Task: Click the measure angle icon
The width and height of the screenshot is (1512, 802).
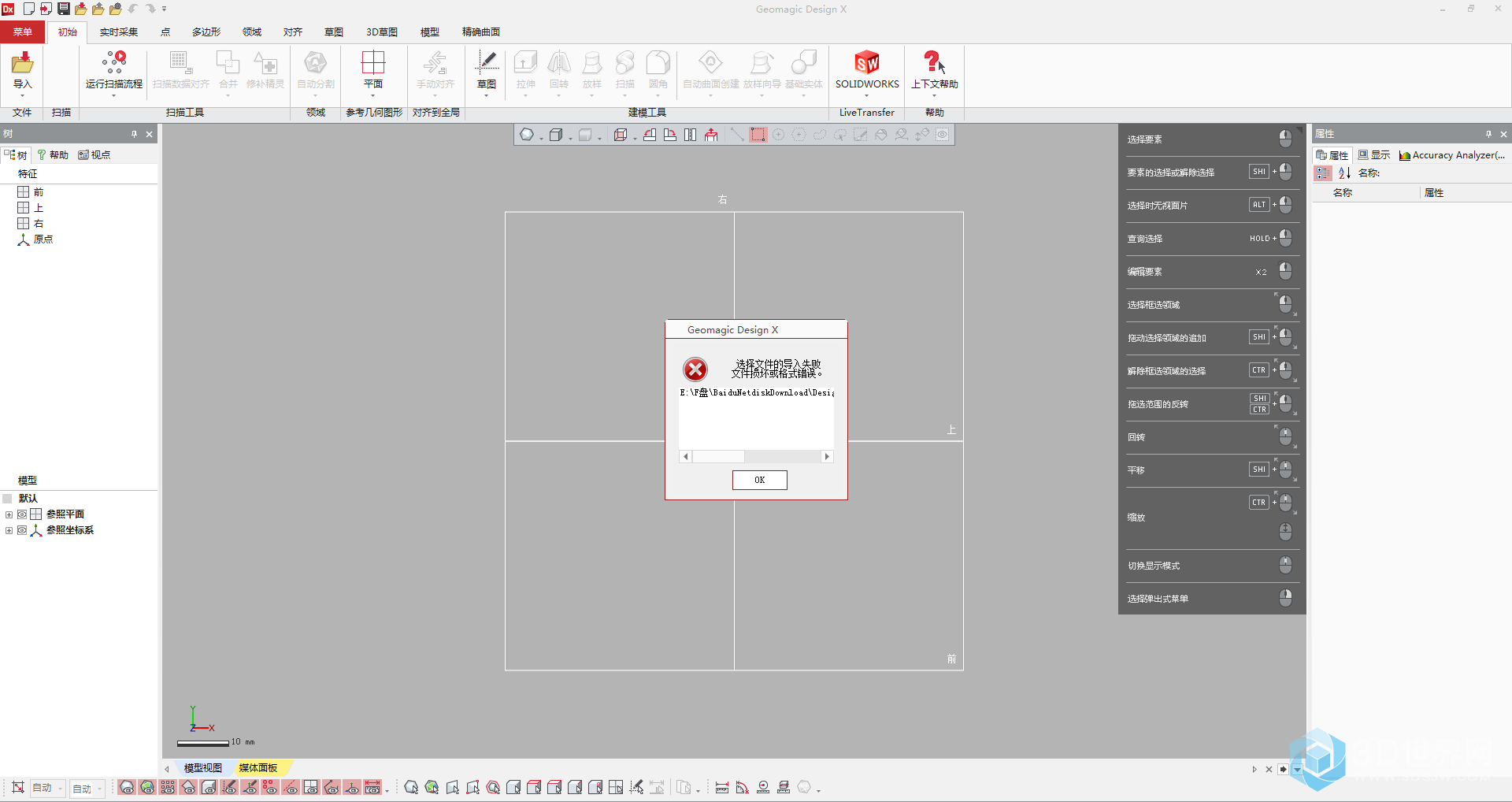Action: coord(743,787)
